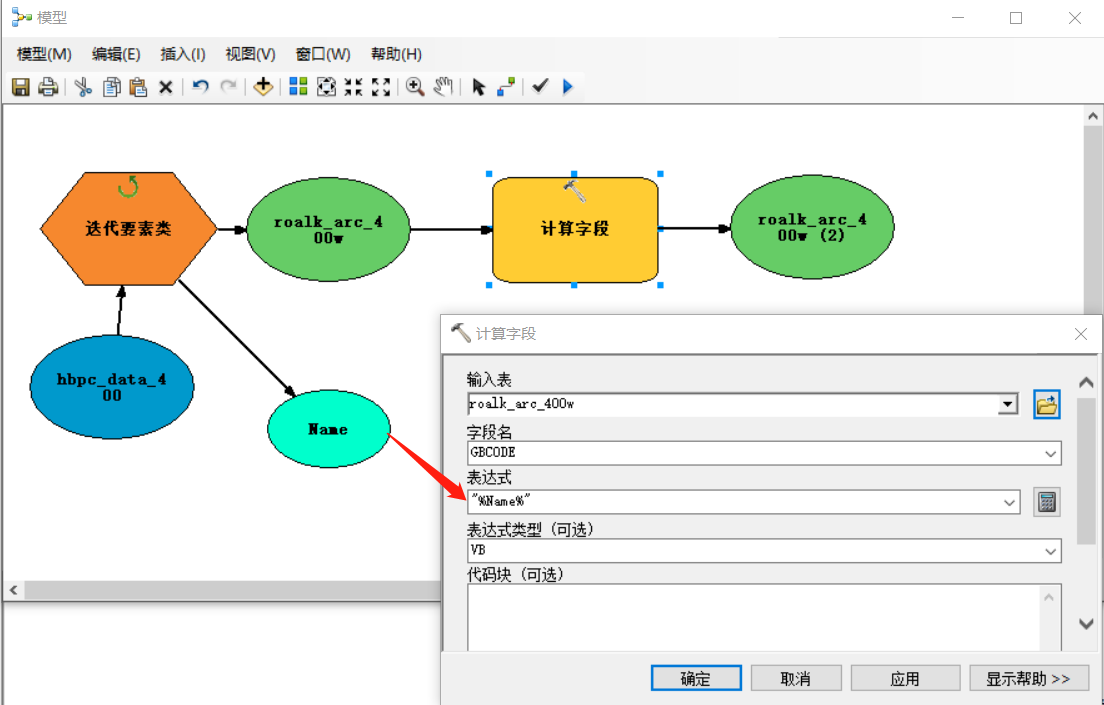Screen dimensions: 1104x705
Task: Select the fixed zoom out tool
Action: click(381, 87)
